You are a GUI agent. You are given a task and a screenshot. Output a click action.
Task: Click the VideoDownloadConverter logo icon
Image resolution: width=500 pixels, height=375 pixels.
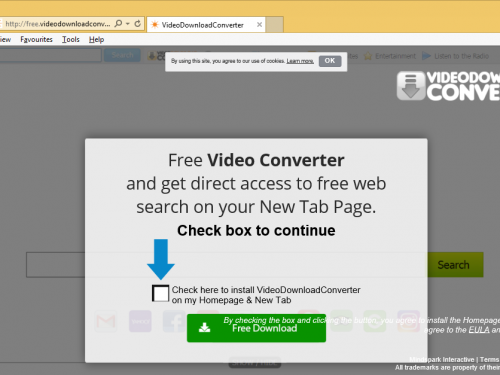(411, 86)
